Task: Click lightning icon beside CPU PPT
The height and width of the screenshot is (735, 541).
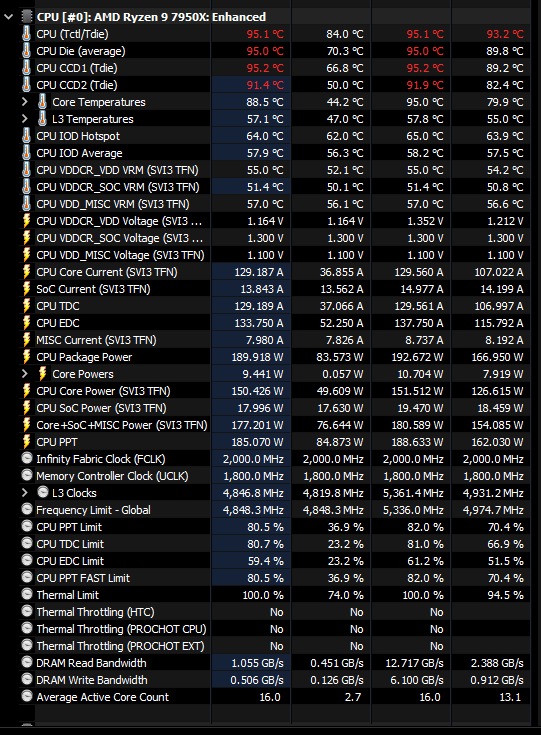Action: click(27, 442)
